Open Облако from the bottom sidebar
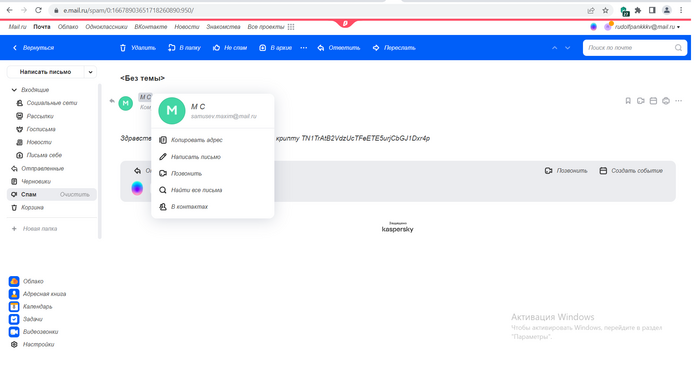The image size is (700, 372). (x=27, y=281)
